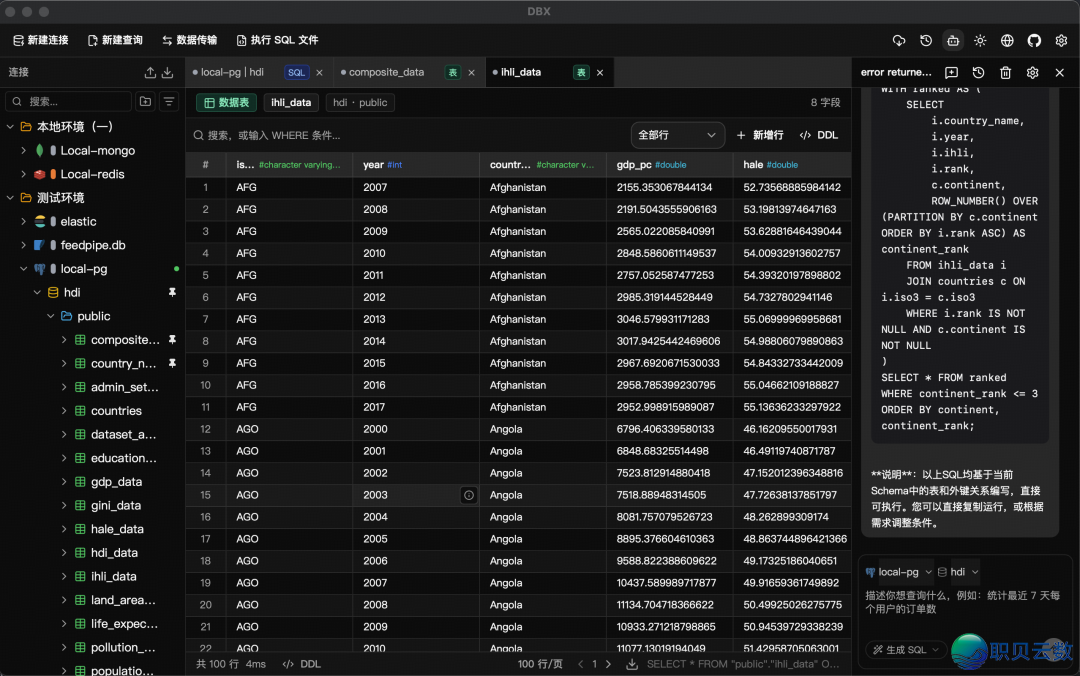Click the gdp_pc column header
Screen dimensions: 1080x676
tap(669, 165)
